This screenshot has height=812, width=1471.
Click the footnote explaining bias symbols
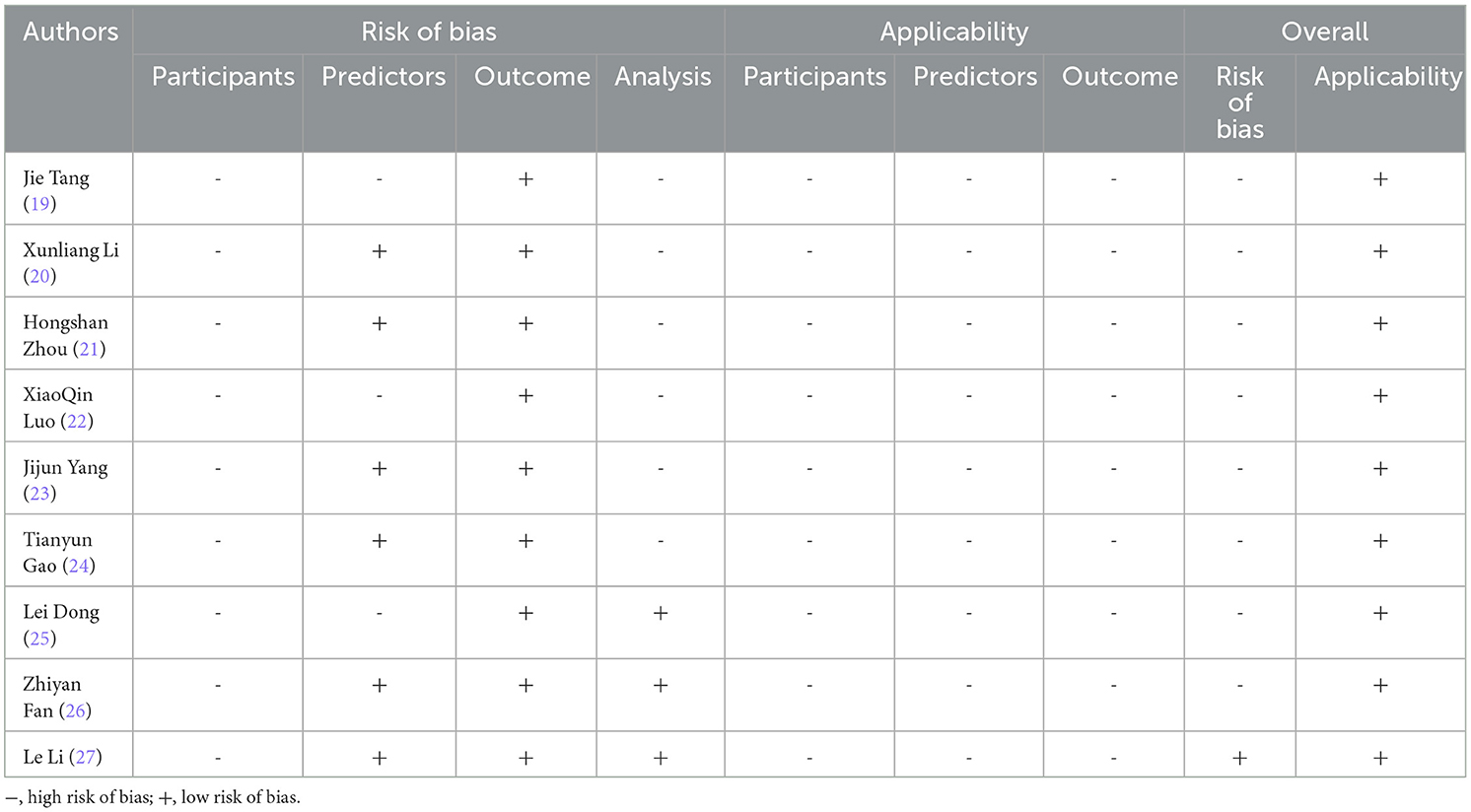point(153,797)
